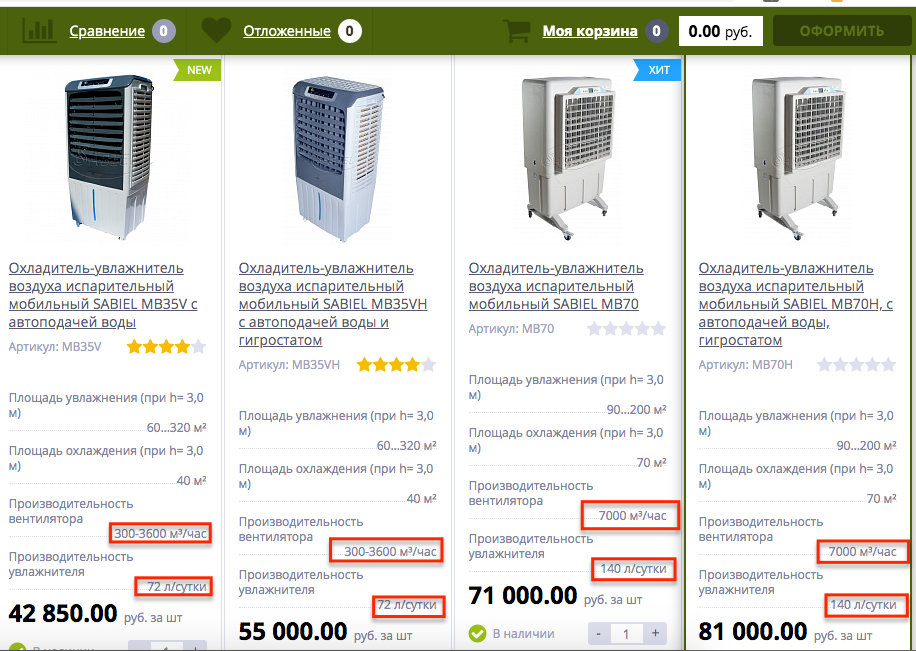Rate MB70H using its empty stars
Viewport: 916px width, 651px height.
[856, 365]
